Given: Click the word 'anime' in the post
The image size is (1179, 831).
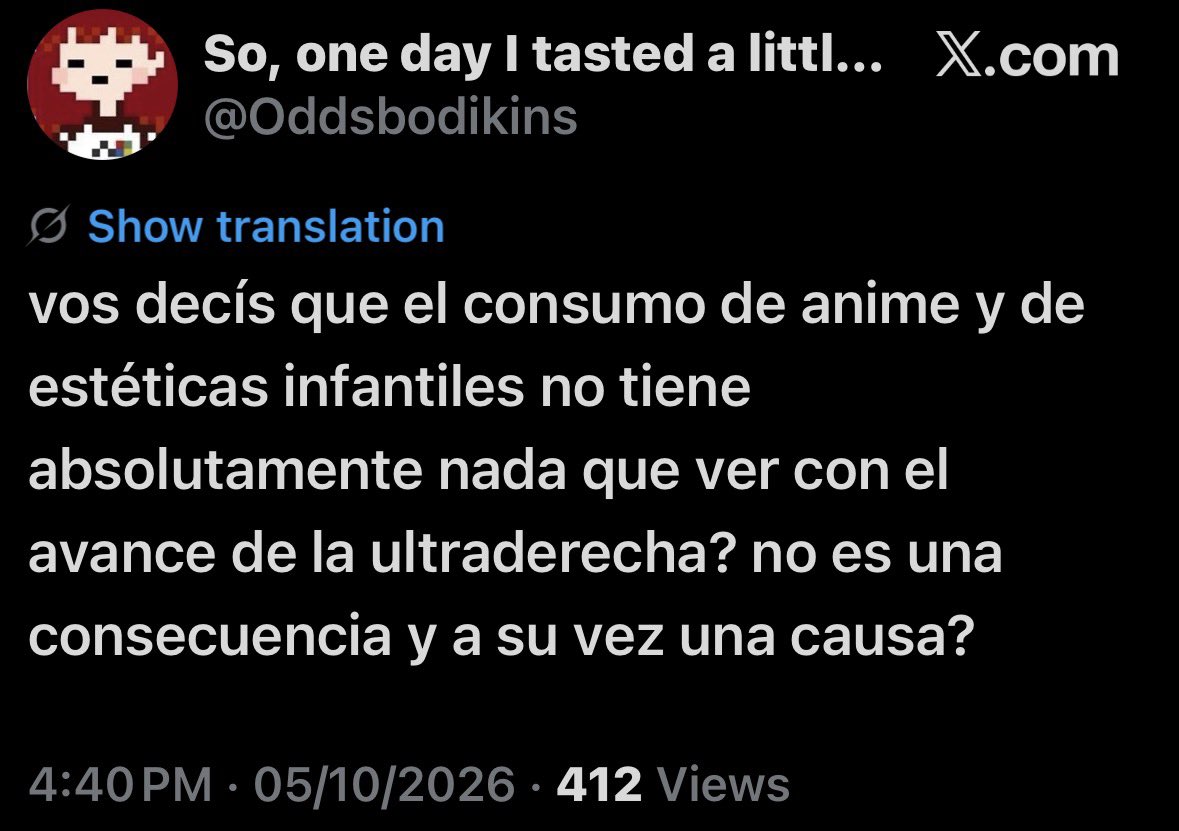Looking at the screenshot, I should pyautogui.click(x=880, y=305).
